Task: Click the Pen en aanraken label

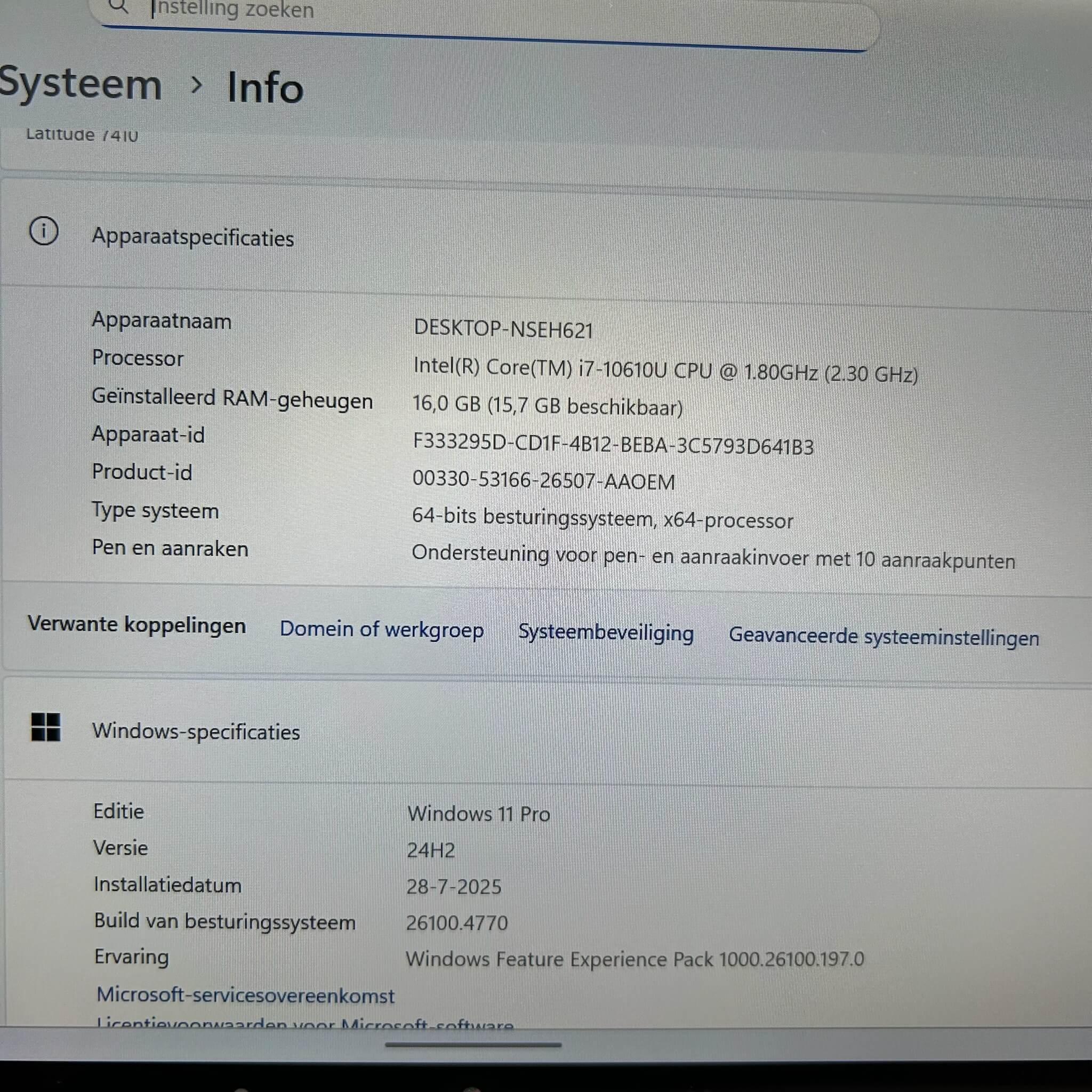Action: 170,548
